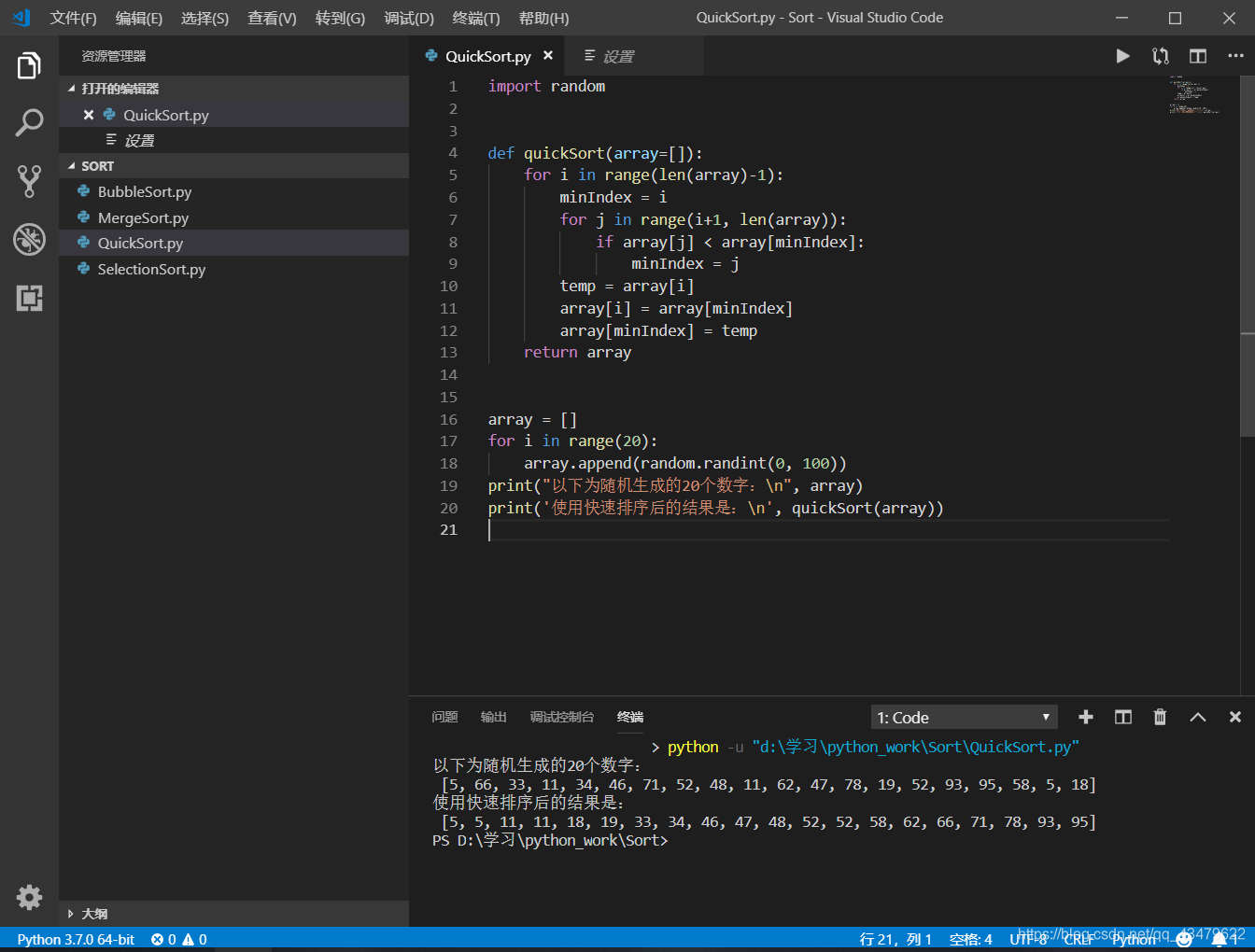The width and height of the screenshot is (1255, 952).
Task: Click the 资源管理器 explorer header title
Action: click(114, 56)
